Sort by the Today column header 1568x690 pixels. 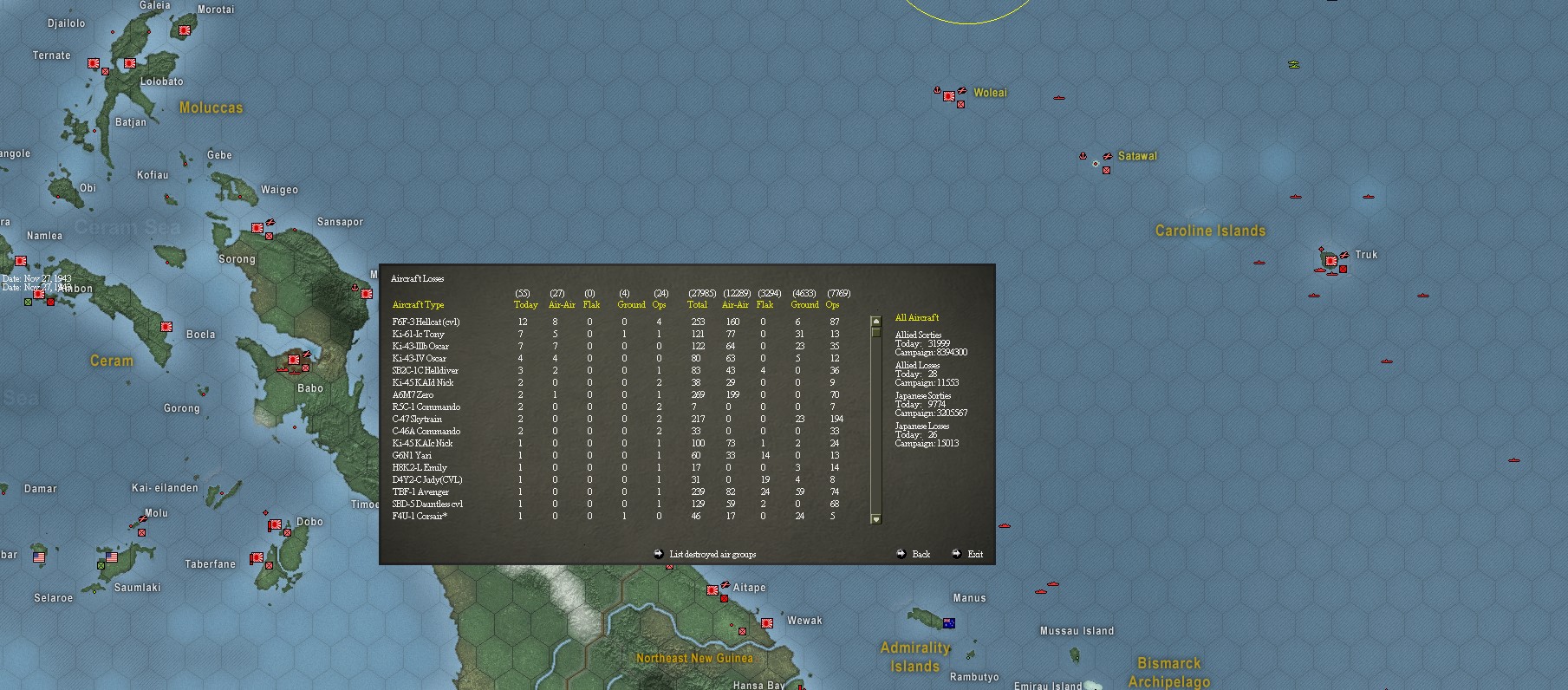[x=525, y=304]
